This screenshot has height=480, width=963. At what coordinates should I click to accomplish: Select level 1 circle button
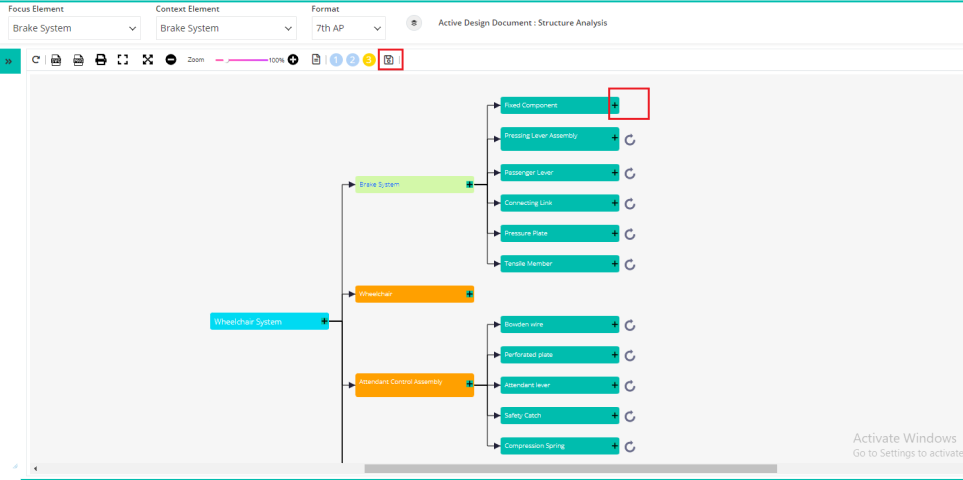click(x=336, y=60)
